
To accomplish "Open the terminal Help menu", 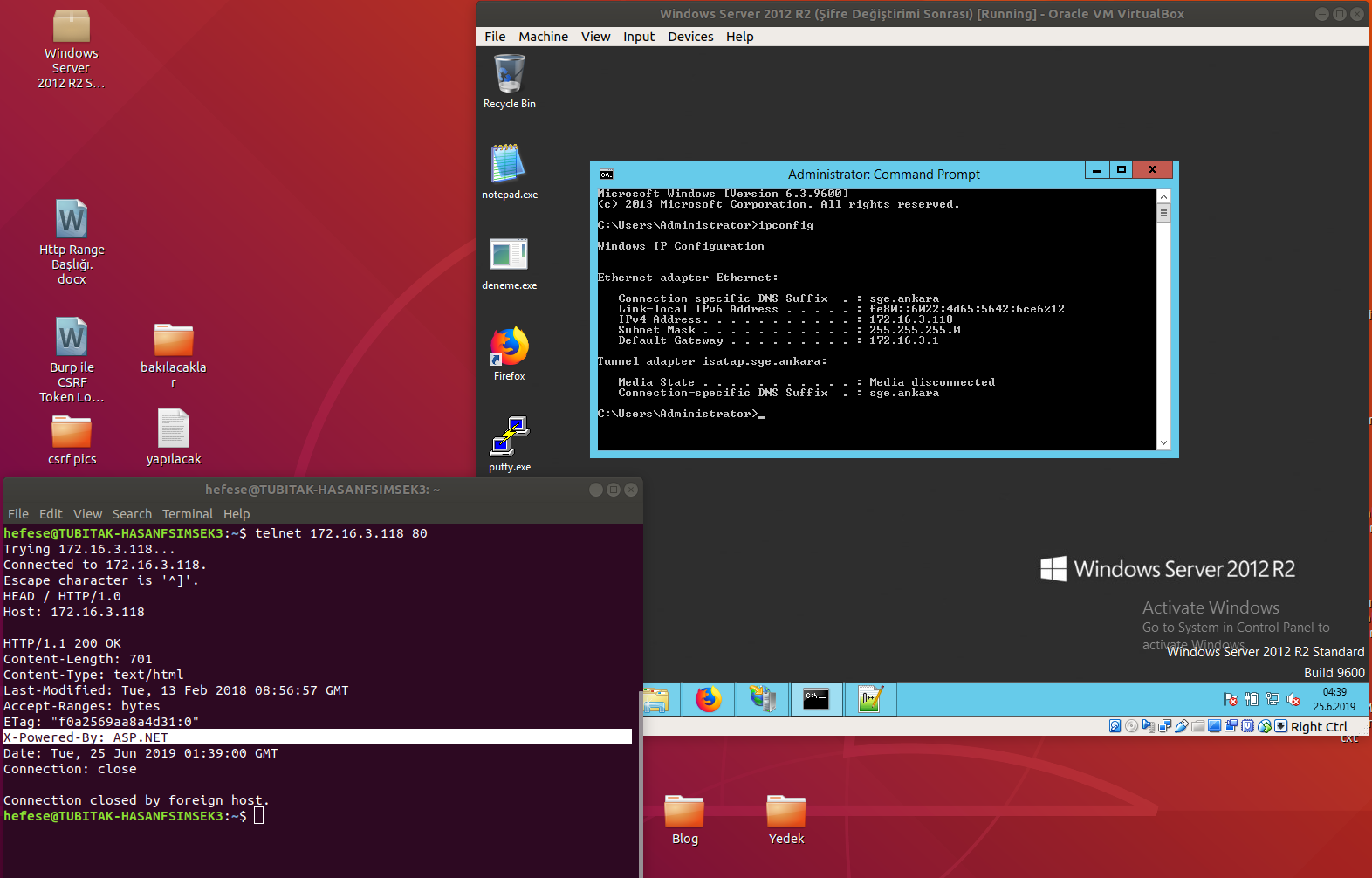I will point(237,514).
